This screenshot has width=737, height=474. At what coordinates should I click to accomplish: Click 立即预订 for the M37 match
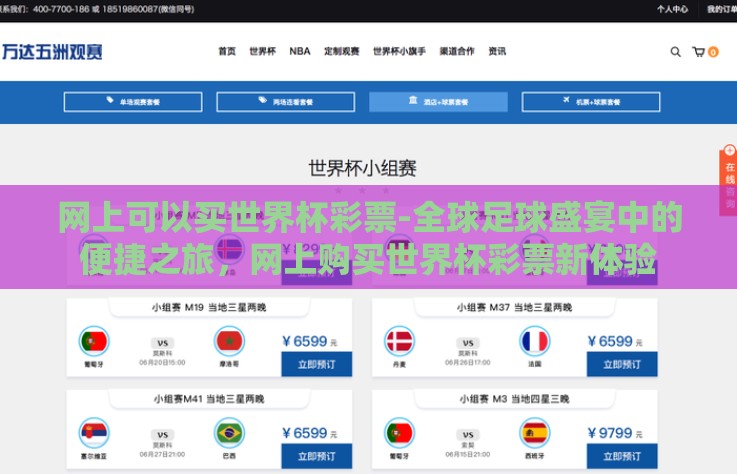coord(622,364)
